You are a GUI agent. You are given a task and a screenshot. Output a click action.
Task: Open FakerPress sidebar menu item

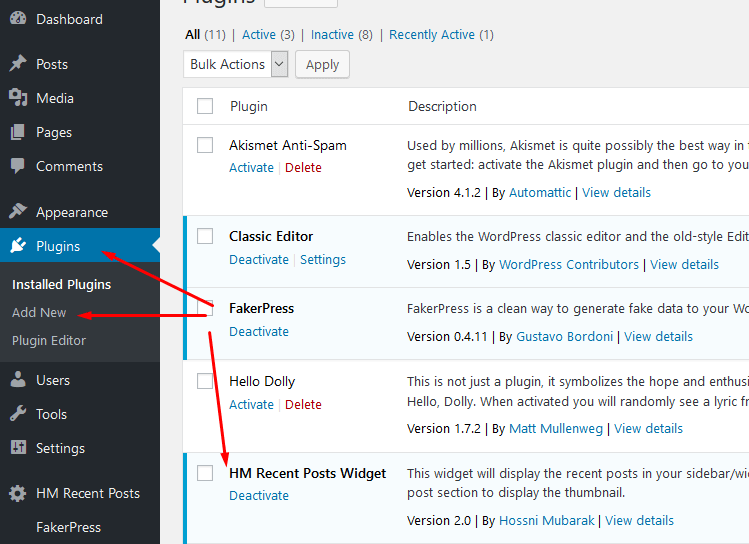pyautogui.click(x=68, y=527)
